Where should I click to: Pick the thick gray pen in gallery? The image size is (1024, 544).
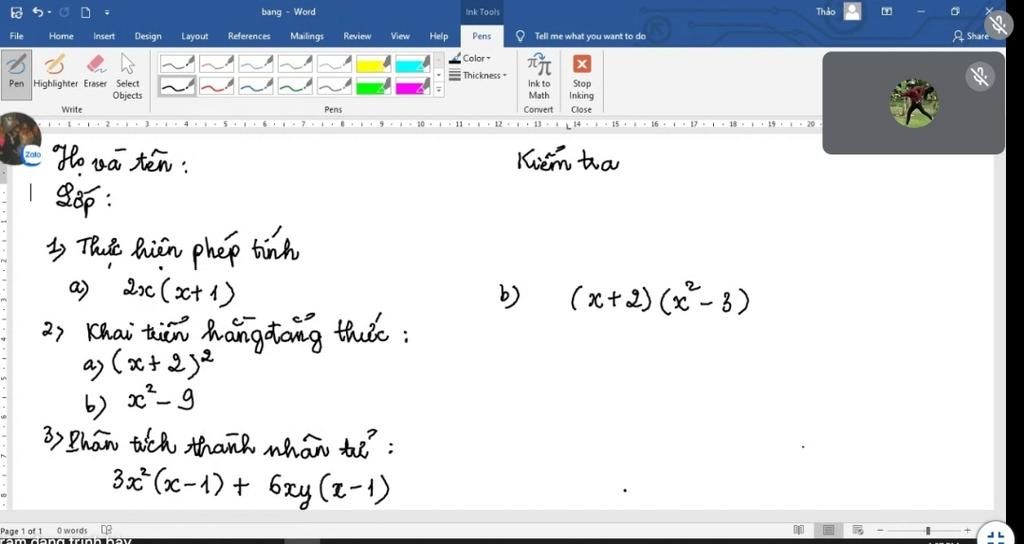(334, 85)
